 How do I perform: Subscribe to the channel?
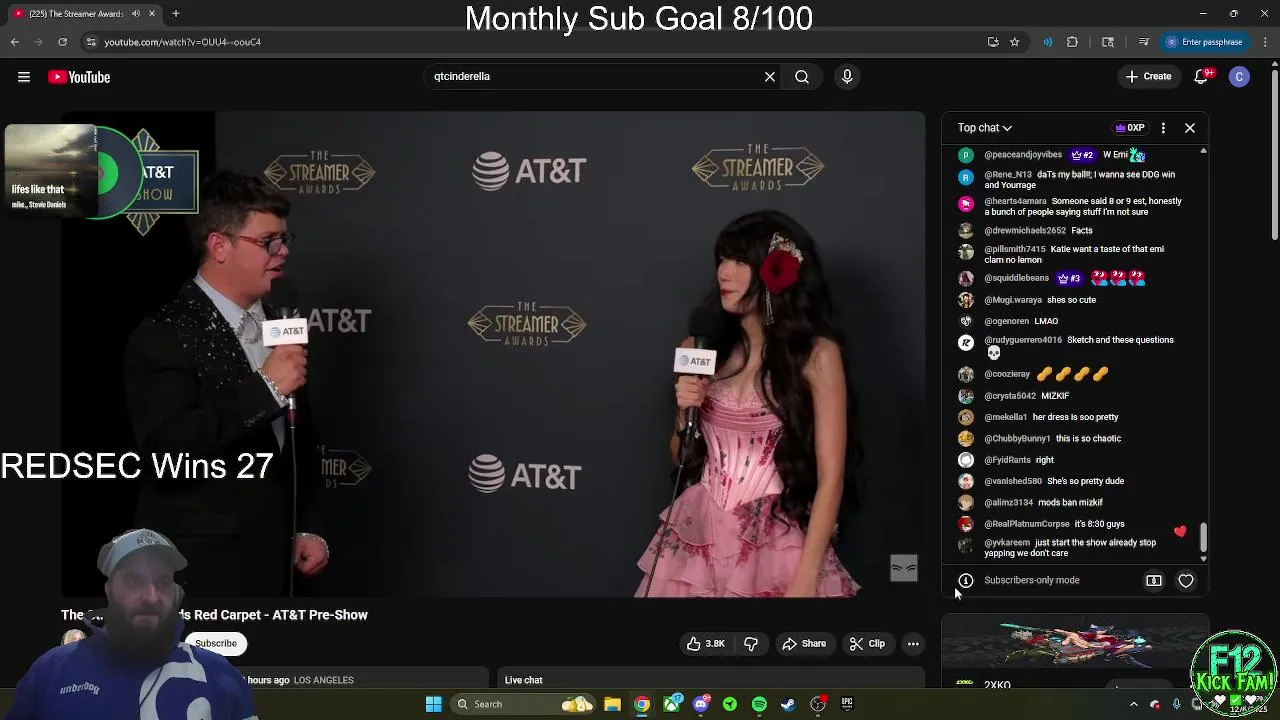pyautogui.click(x=216, y=644)
